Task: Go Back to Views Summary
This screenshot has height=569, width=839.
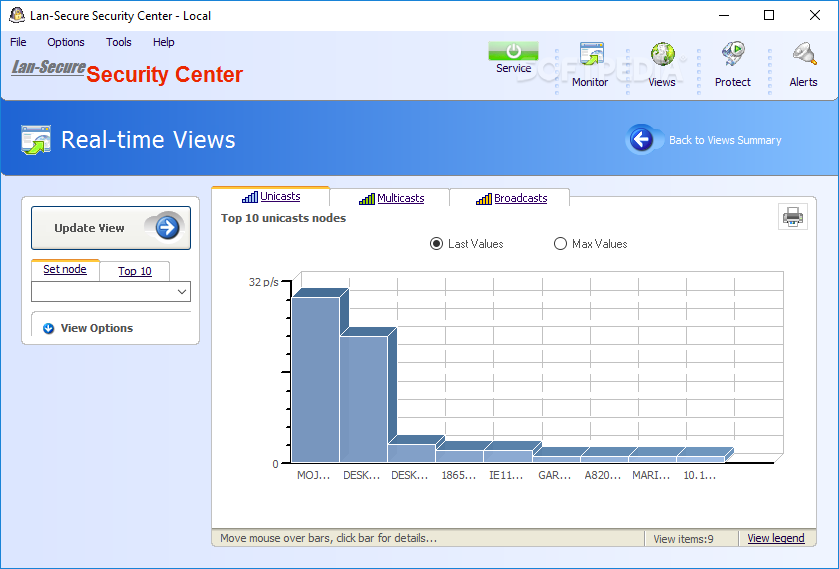Action: click(x=725, y=140)
